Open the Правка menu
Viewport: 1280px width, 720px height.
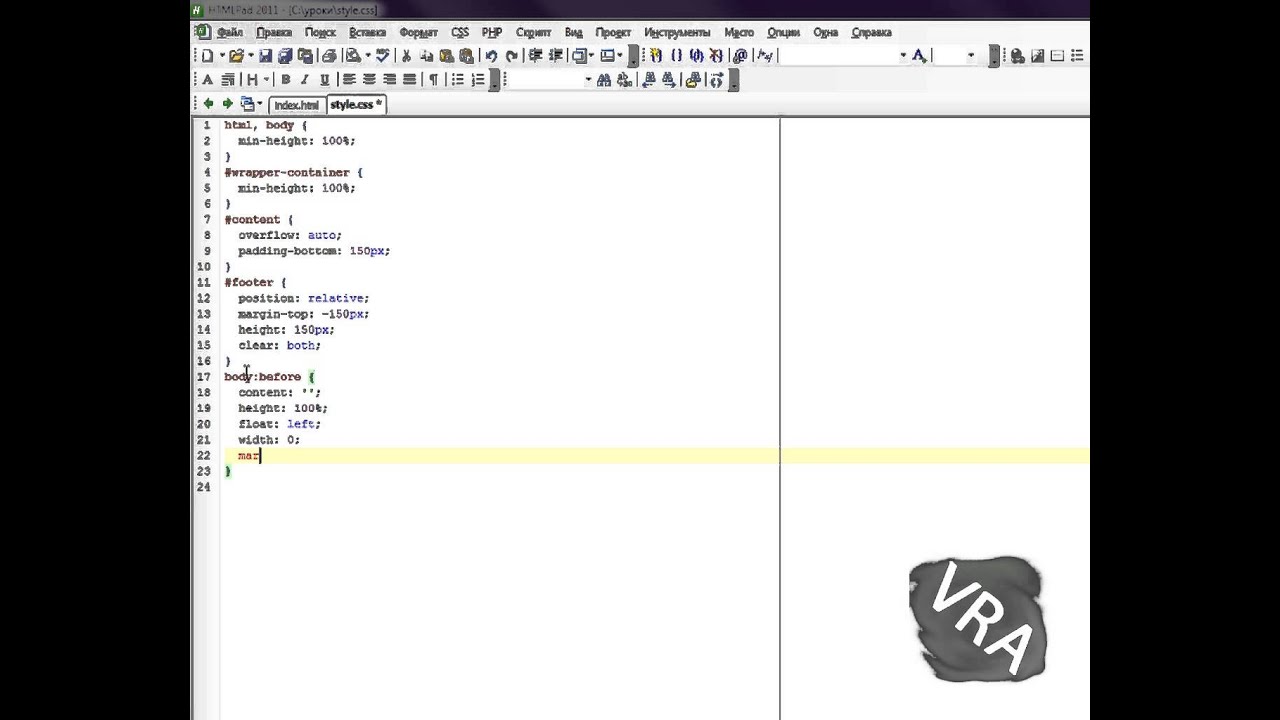click(x=274, y=32)
